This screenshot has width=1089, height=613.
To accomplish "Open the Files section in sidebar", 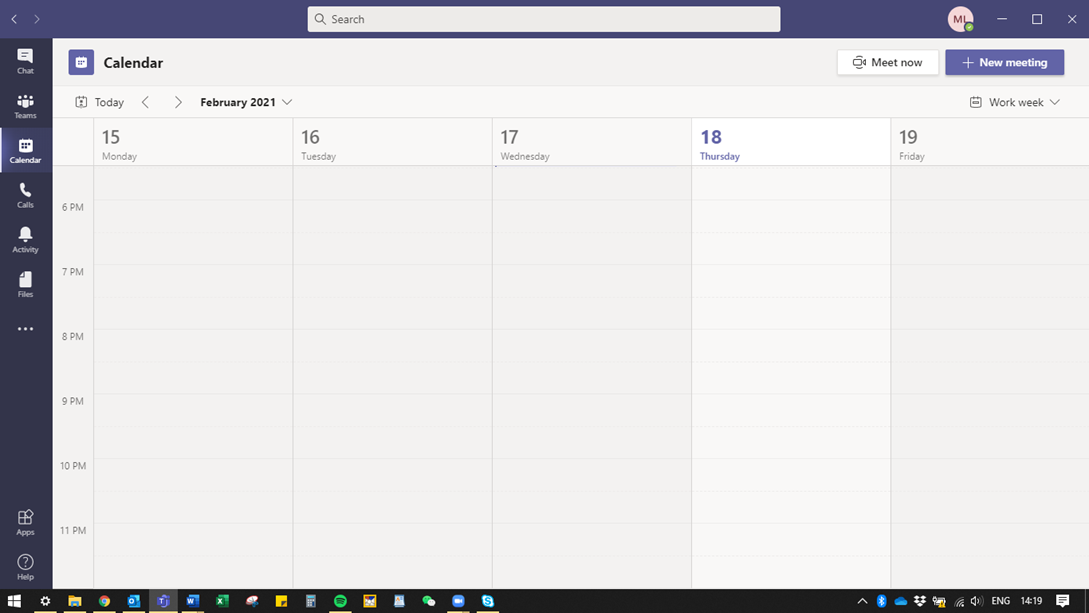I will [x=25, y=285].
